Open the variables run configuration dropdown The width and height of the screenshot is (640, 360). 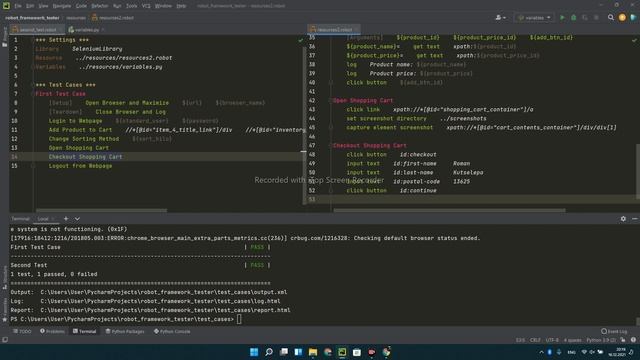(535, 18)
